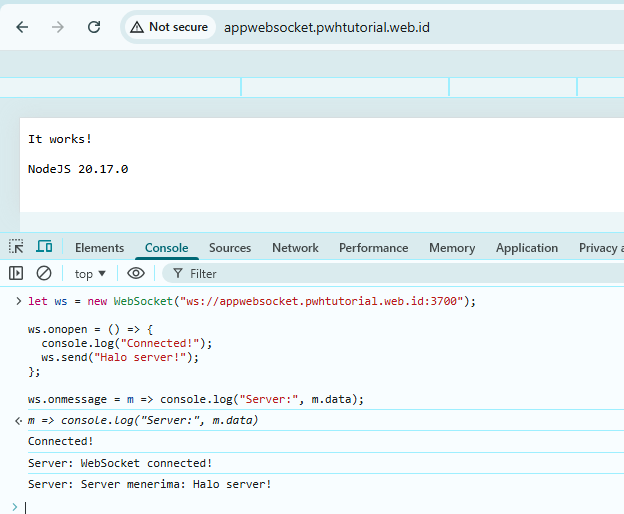Image resolution: width=624 pixels, height=514 pixels.
Task: Switch to the Network tab
Action: click(295, 248)
